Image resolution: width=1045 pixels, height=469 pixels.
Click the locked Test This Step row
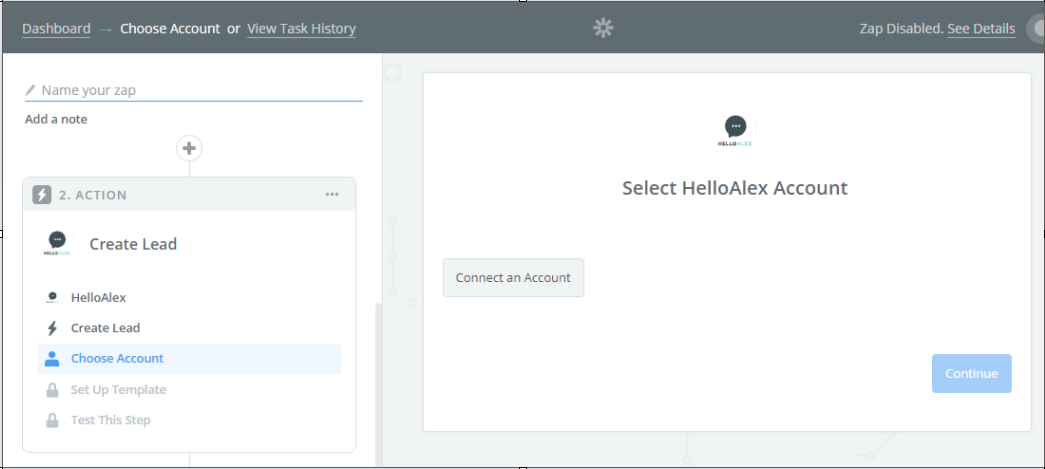pyautogui.click(x=189, y=420)
